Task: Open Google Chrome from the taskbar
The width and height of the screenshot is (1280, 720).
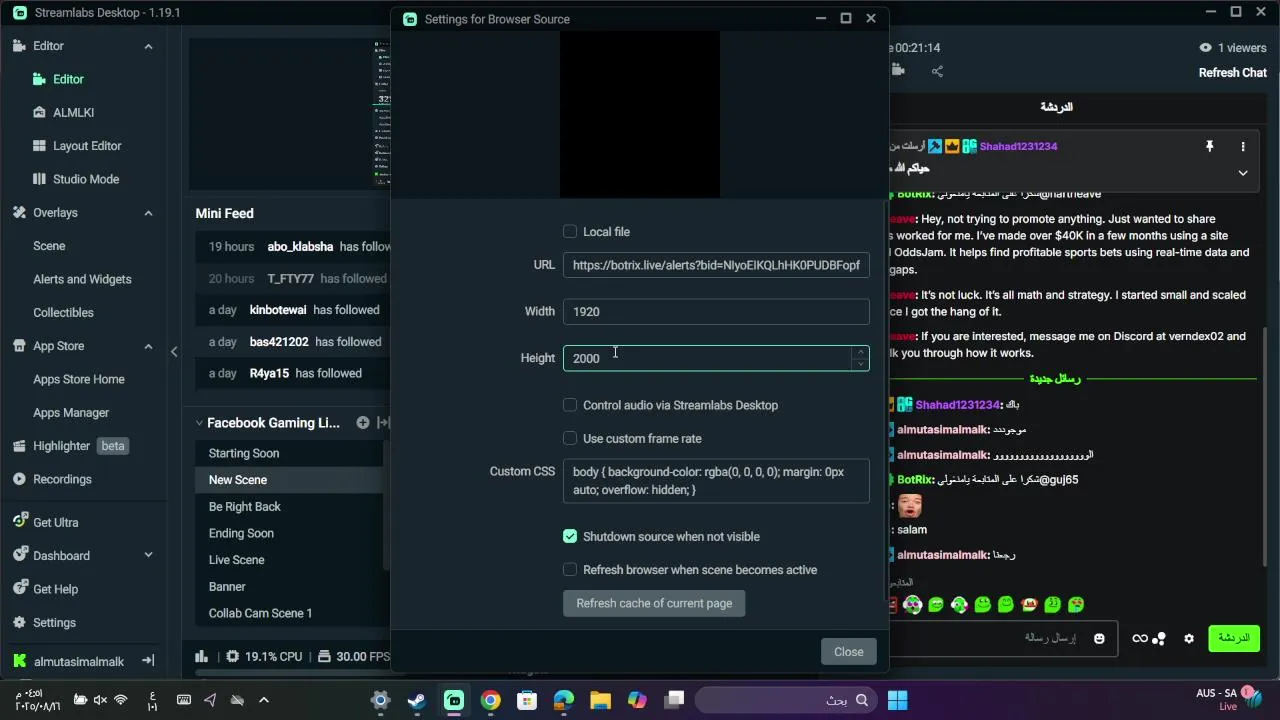Action: click(490, 700)
